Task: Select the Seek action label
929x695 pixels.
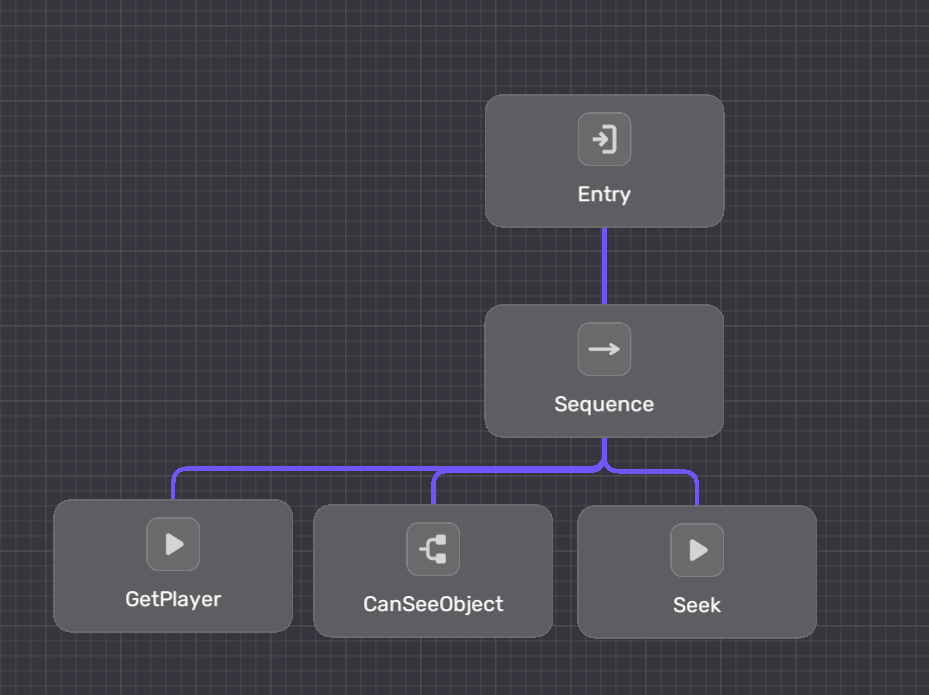Action: click(x=697, y=605)
